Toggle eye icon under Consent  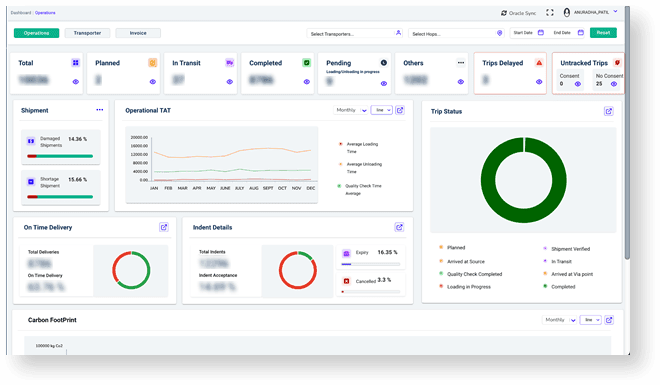tap(578, 84)
